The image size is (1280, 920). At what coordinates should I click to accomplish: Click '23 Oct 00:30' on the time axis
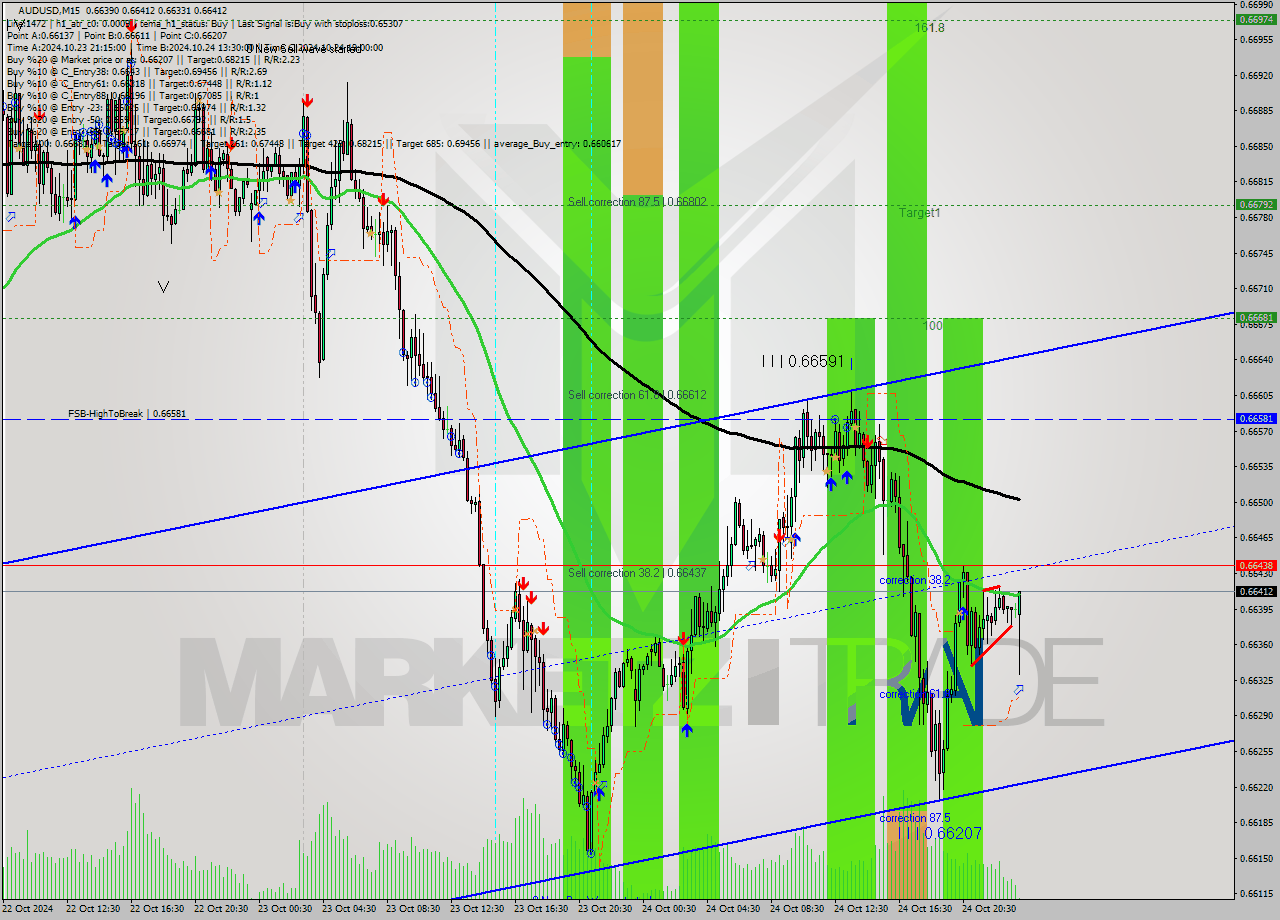pos(285,909)
